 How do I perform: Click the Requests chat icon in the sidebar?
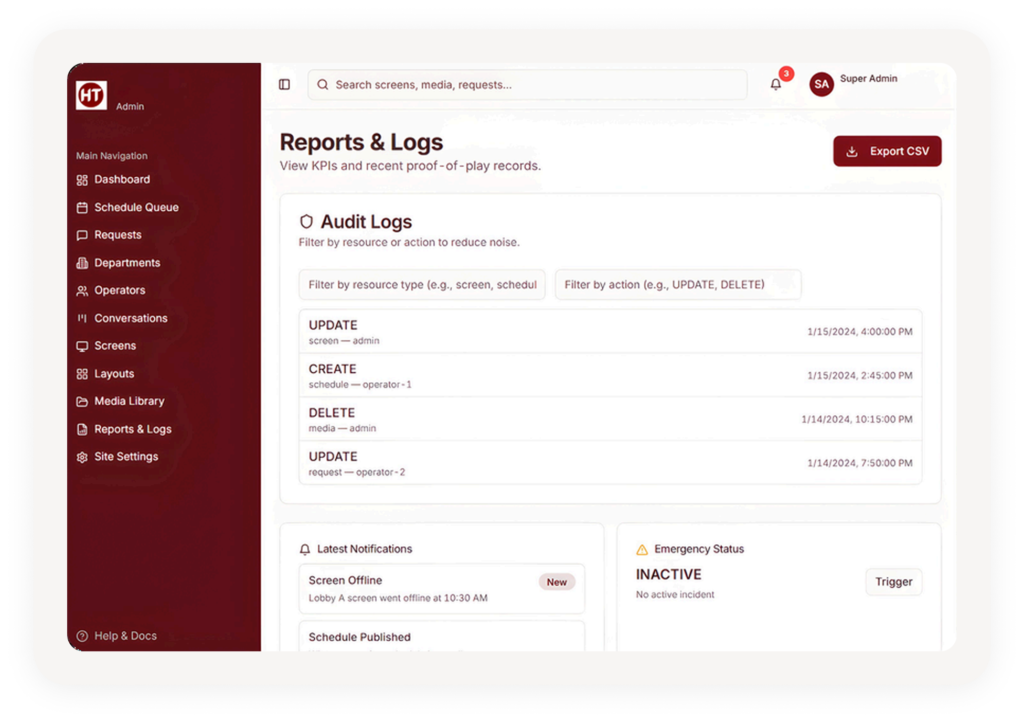82,236
